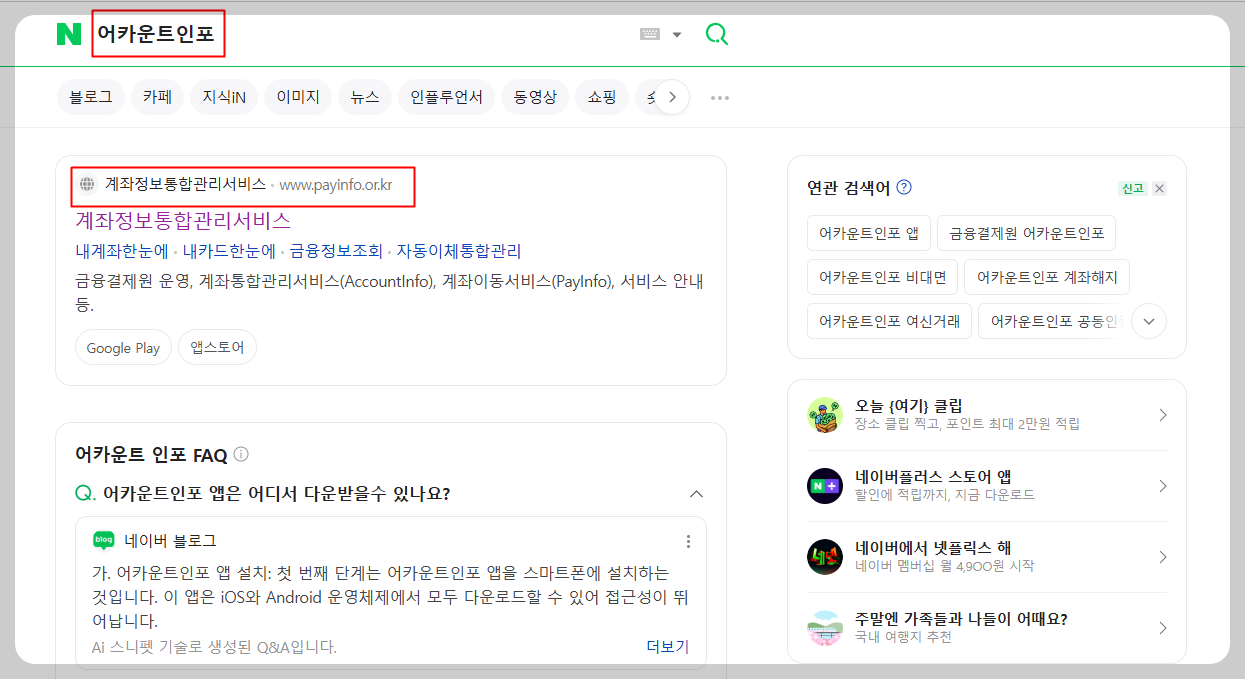Switch to the 뉴스 tab
The width and height of the screenshot is (1245, 679).
pos(365,97)
